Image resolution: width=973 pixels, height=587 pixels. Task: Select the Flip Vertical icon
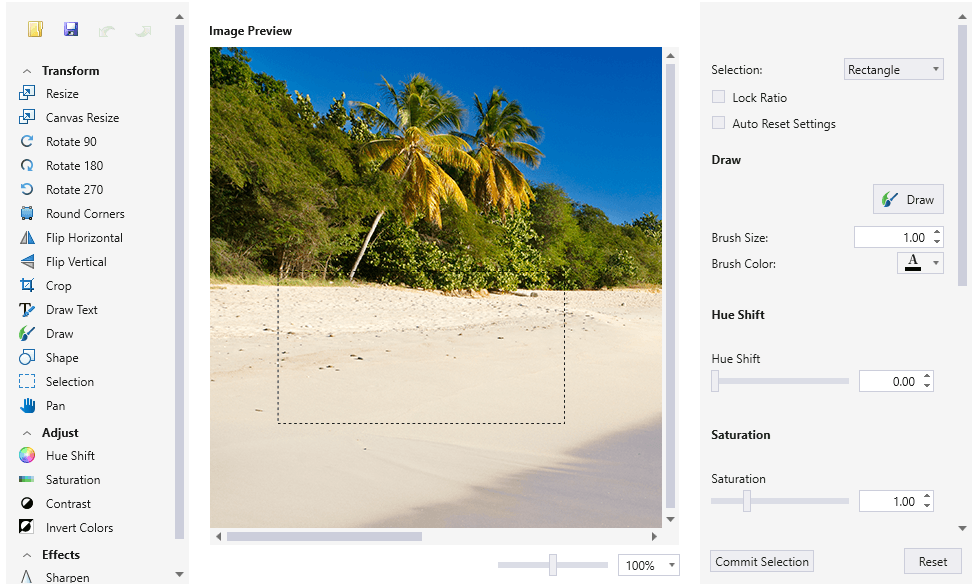[x=27, y=261]
